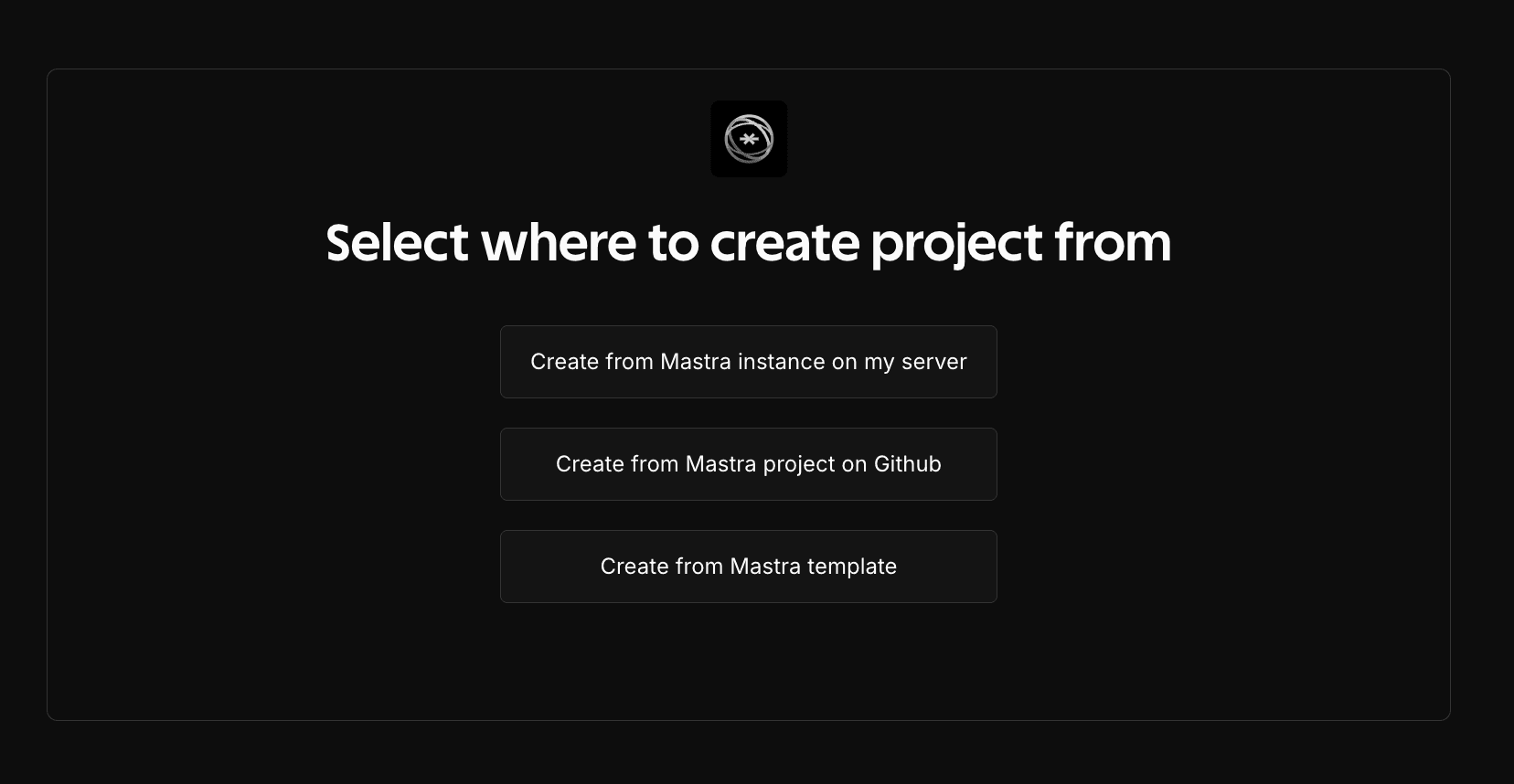The width and height of the screenshot is (1514, 784).
Task: Choose the Github project option
Action: [x=748, y=464]
